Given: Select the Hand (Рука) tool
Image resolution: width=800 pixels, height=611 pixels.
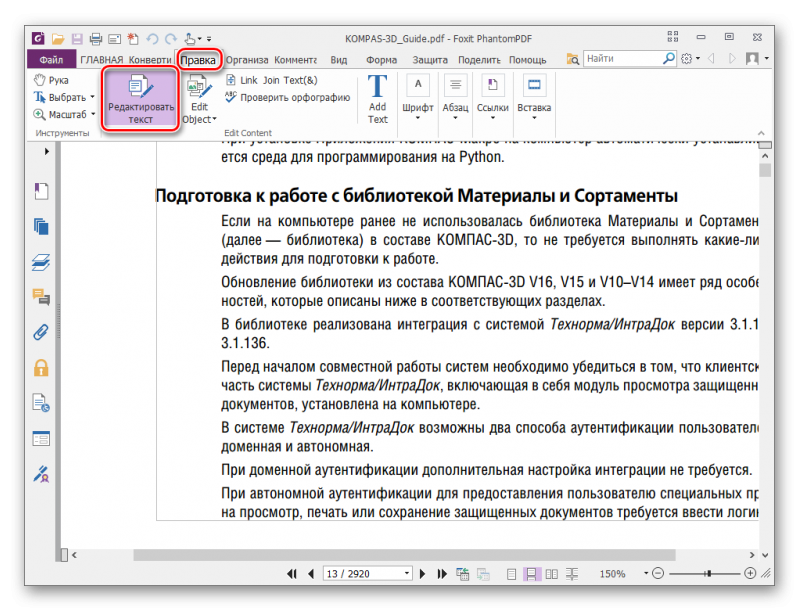Looking at the screenshot, I should click(51, 80).
